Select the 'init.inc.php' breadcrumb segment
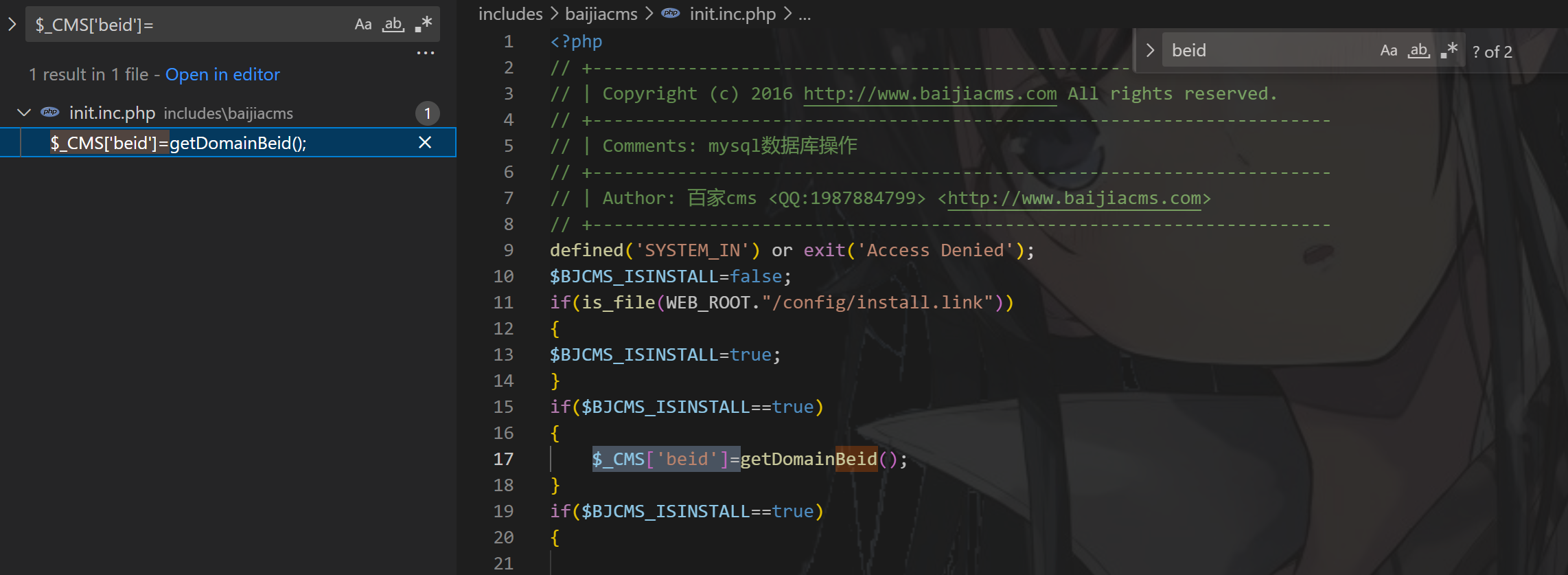 click(733, 14)
